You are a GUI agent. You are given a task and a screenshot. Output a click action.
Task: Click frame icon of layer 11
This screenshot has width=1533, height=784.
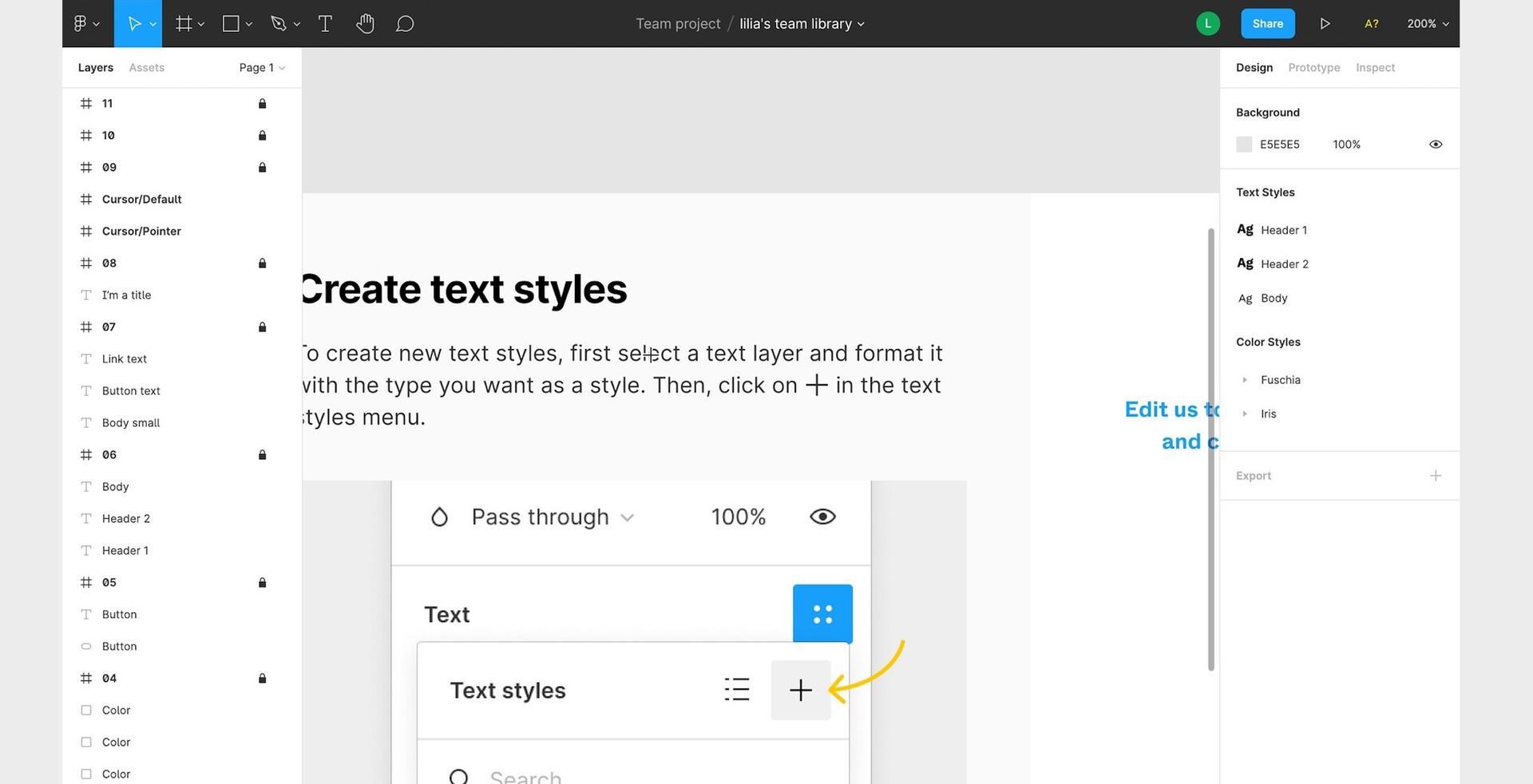click(86, 103)
